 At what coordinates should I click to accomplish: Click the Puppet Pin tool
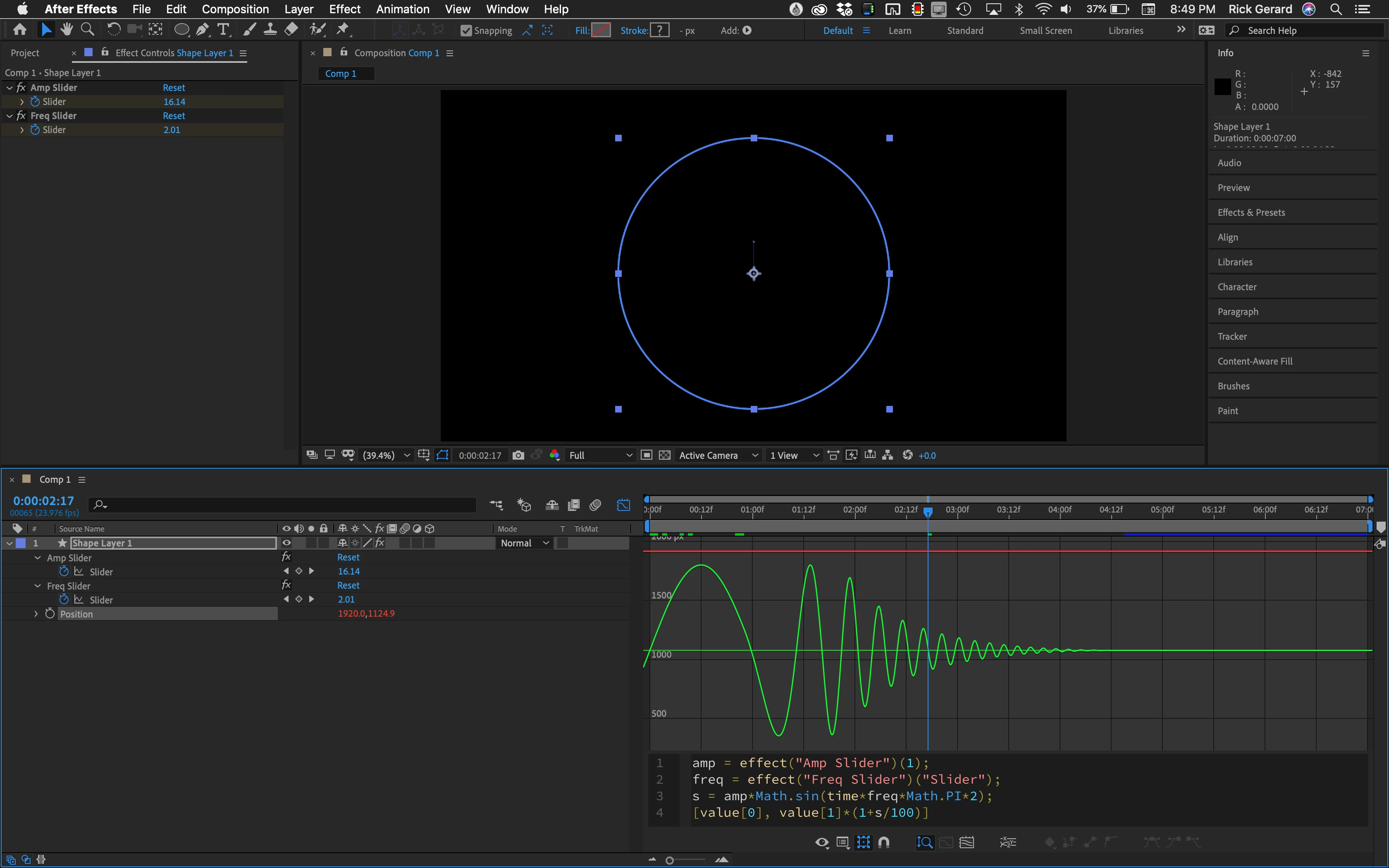pyautogui.click(x=343, y=29)
